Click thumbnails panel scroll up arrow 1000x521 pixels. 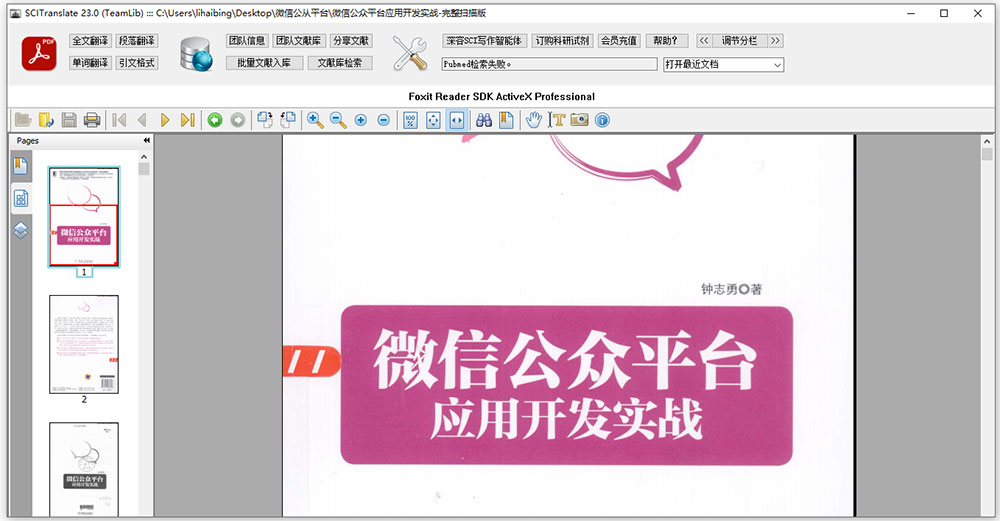pos(144,157)
